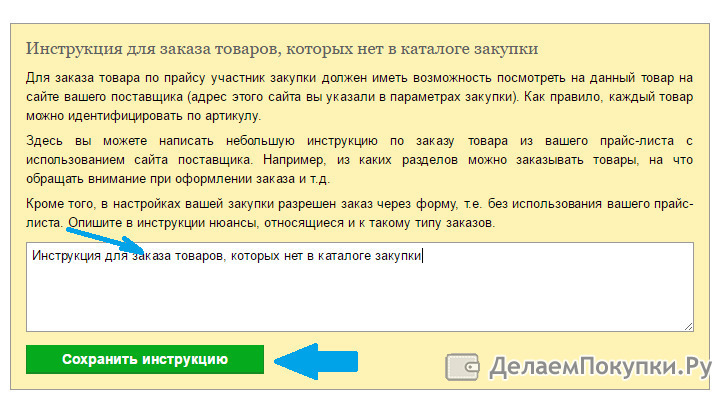Focus the instruction text area
Image resolution: width=726 pixels, height=396 pixels.
click(360, 287)
